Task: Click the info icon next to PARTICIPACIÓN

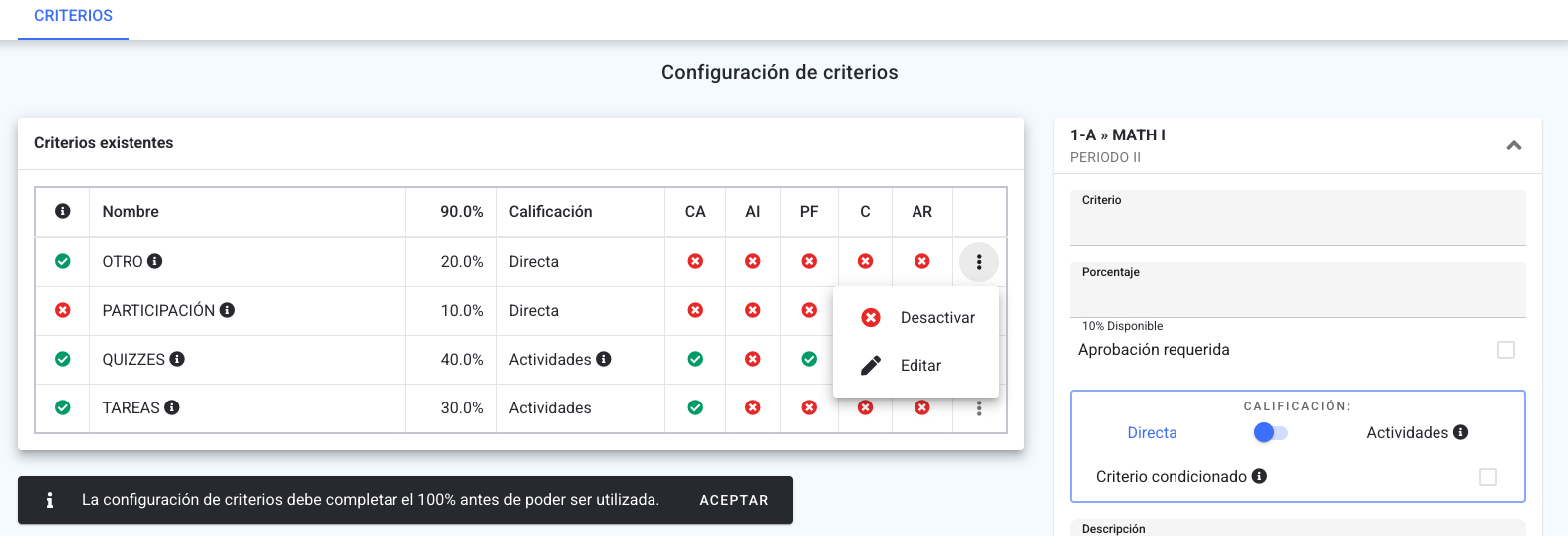Action: tap(227, 310)
